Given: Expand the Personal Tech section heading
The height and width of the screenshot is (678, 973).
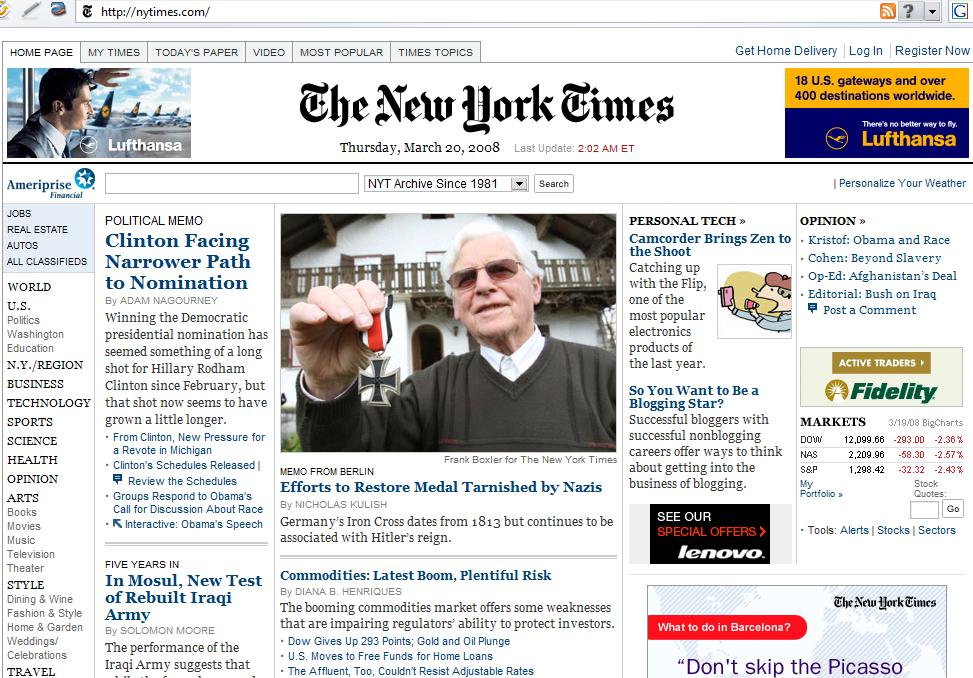Looking at the screenshot, I should tap(687, 221).
